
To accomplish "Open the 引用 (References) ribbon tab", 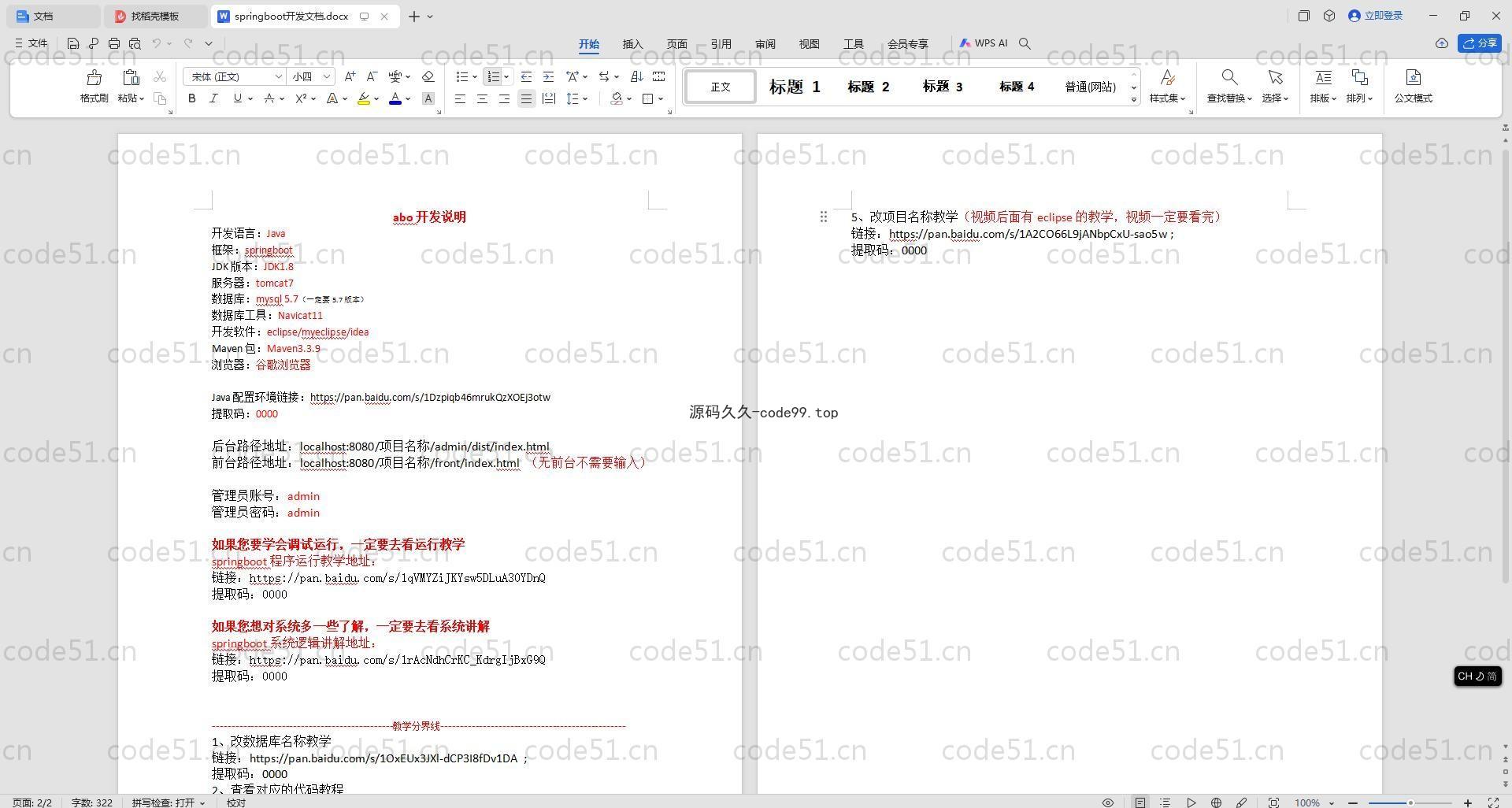I will pos(721,44).
